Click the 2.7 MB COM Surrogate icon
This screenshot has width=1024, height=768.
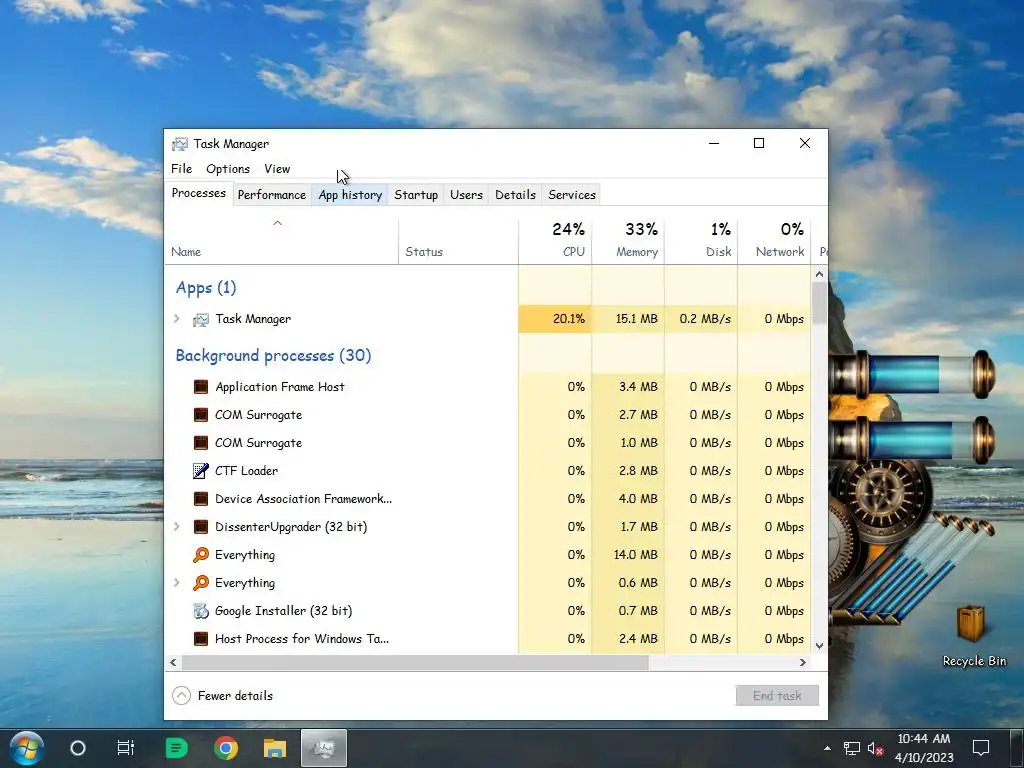(200, 415)
